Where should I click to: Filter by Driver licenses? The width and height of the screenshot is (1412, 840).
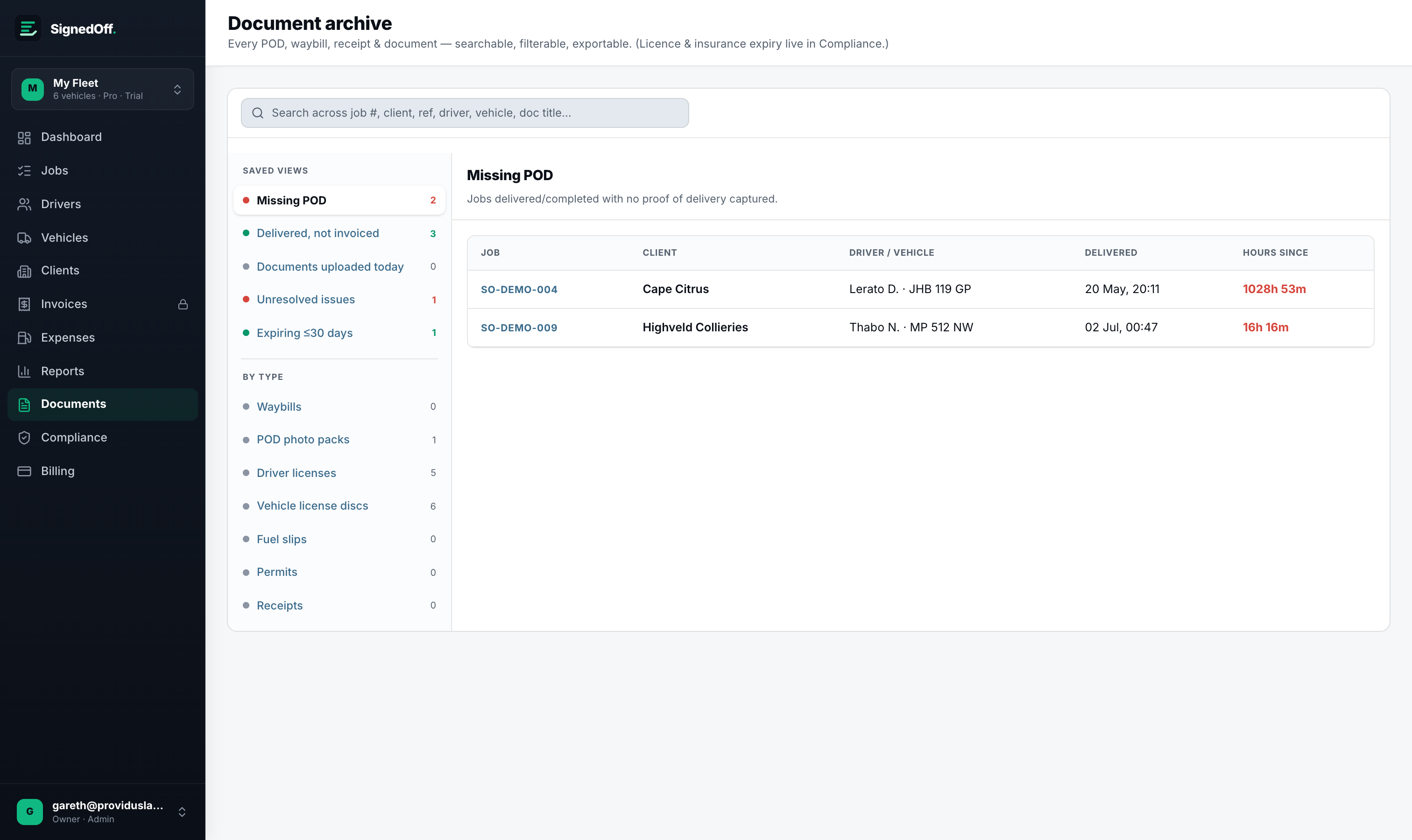(339, 473)
